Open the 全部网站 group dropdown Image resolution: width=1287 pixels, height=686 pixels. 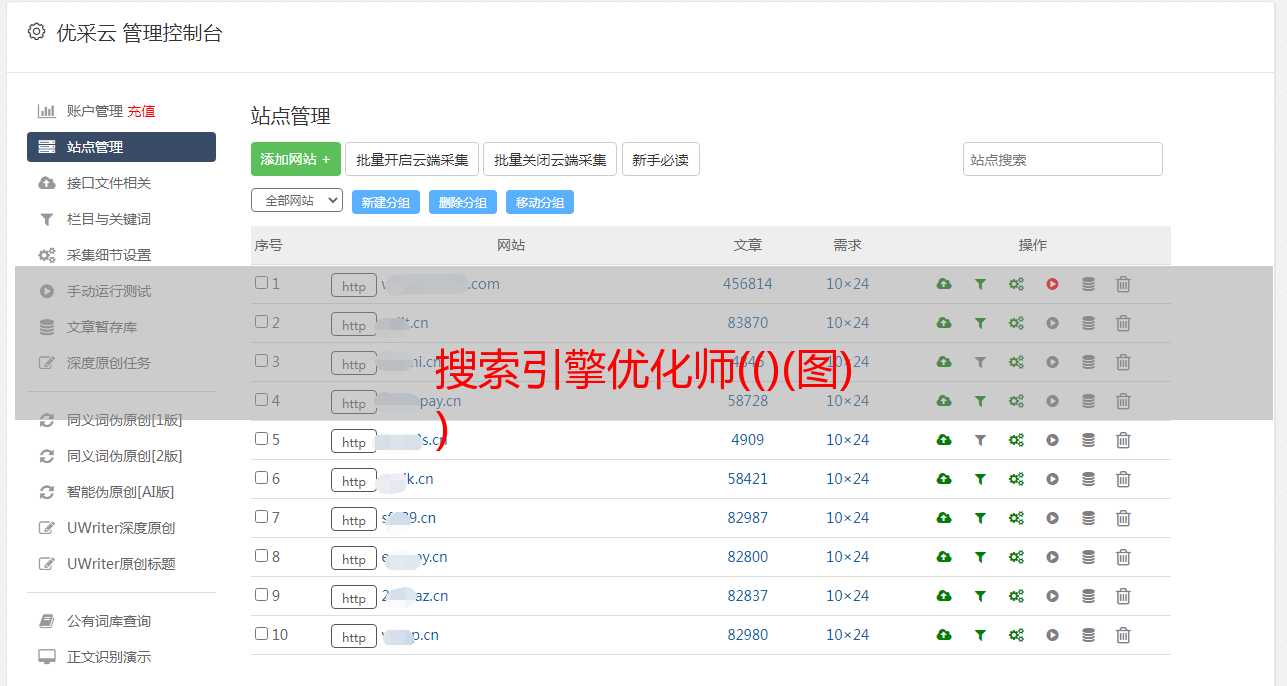[297, 201]
